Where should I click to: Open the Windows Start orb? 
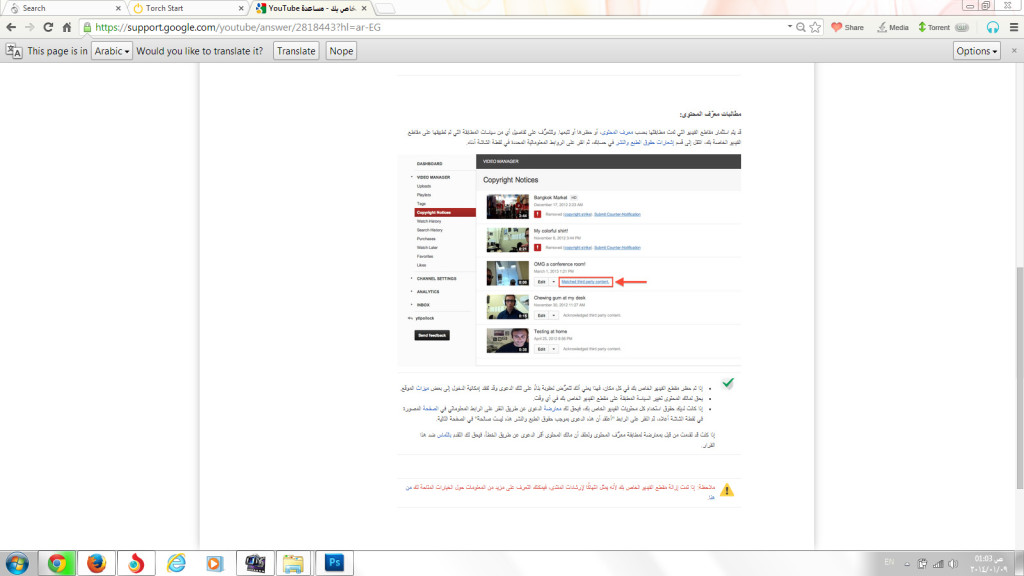(x=17, y=563)
